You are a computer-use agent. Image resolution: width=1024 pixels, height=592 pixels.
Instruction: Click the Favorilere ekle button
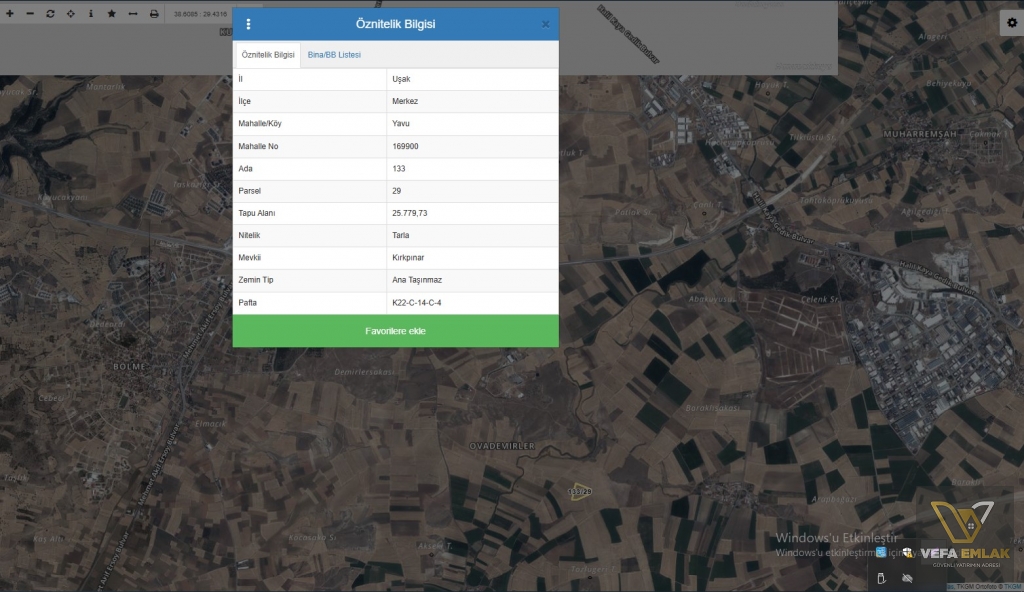[x=395, y=331]
